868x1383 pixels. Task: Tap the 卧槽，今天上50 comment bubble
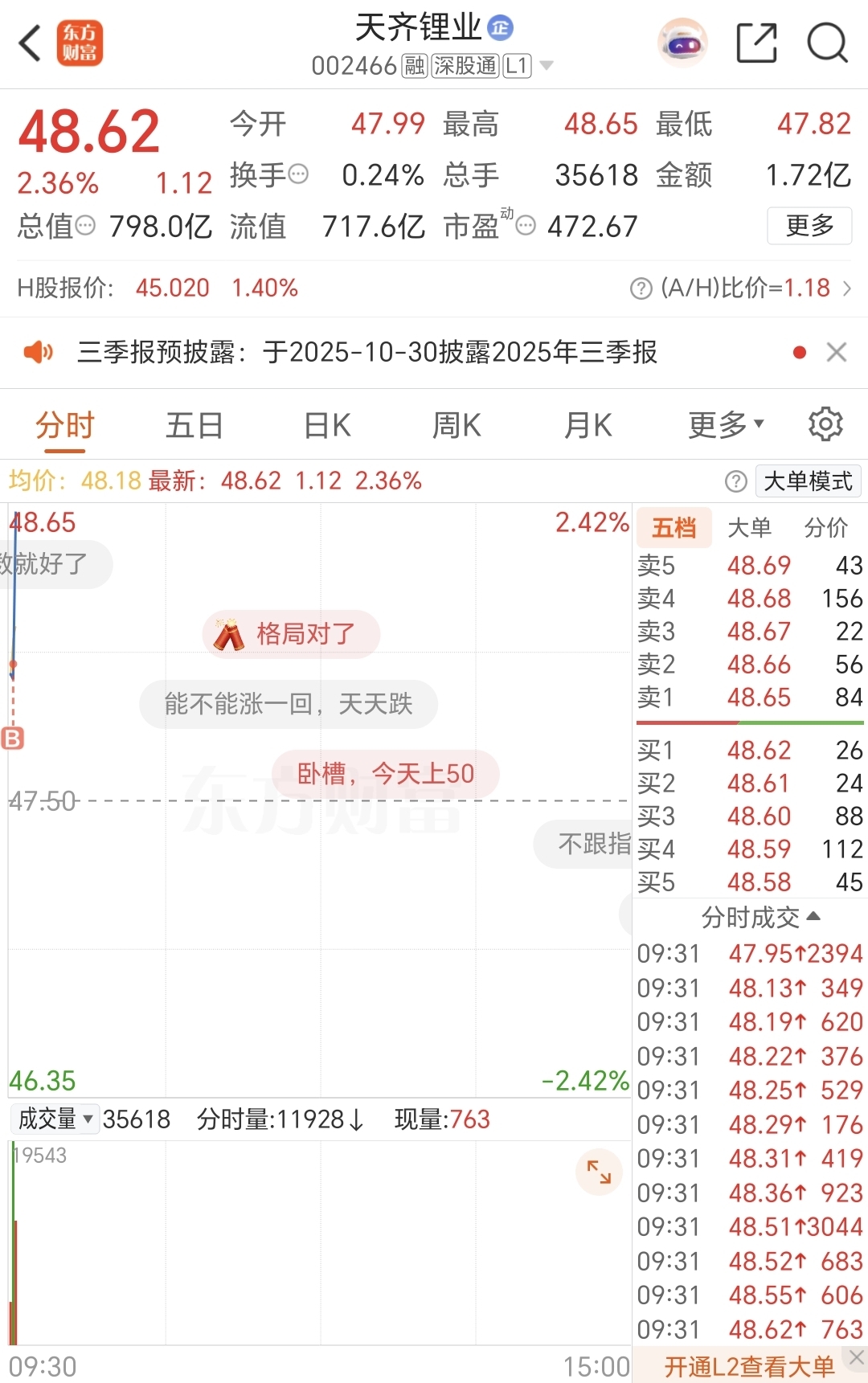point(386,774)
